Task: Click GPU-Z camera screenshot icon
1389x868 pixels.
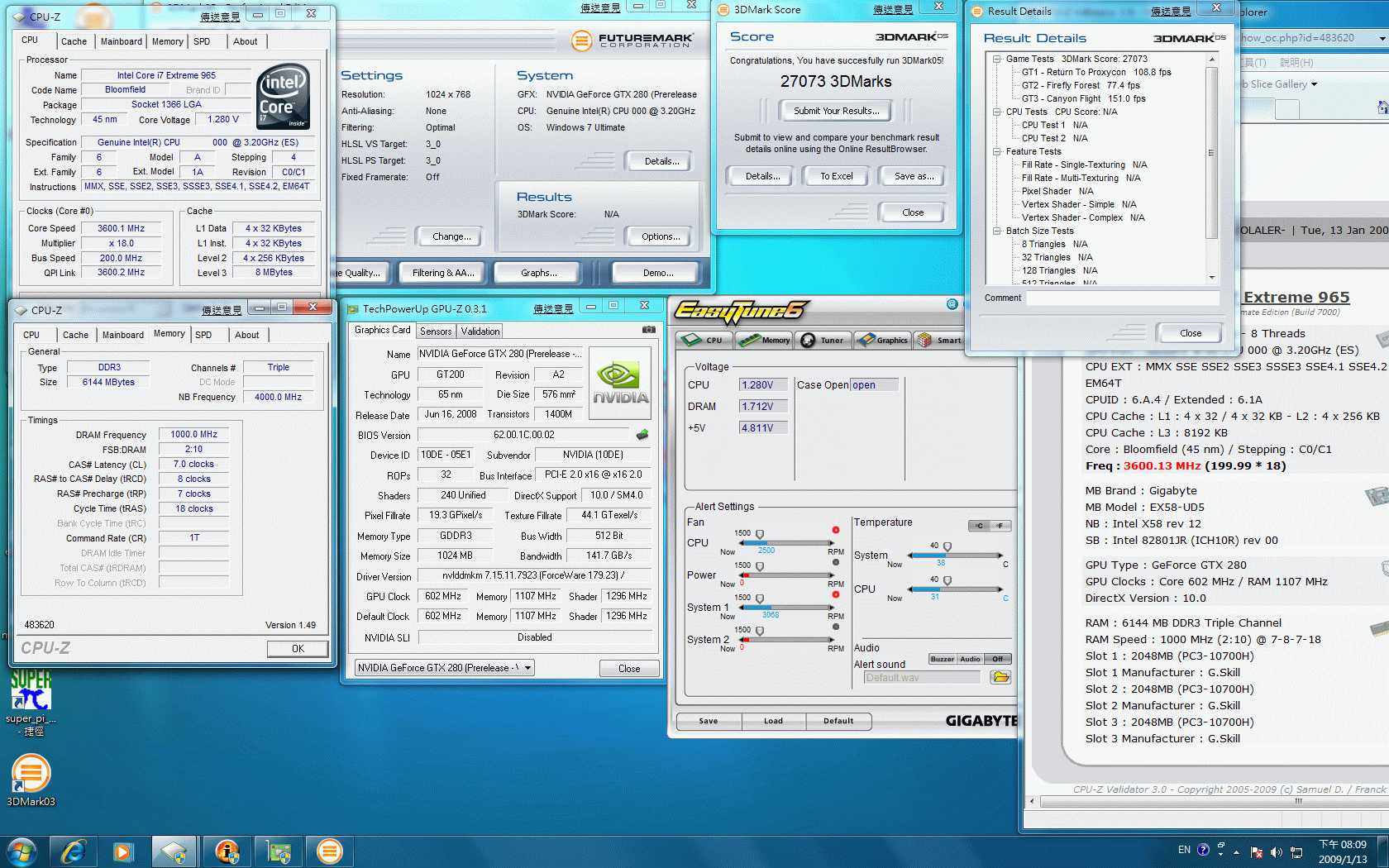Action: click(649, 330)
